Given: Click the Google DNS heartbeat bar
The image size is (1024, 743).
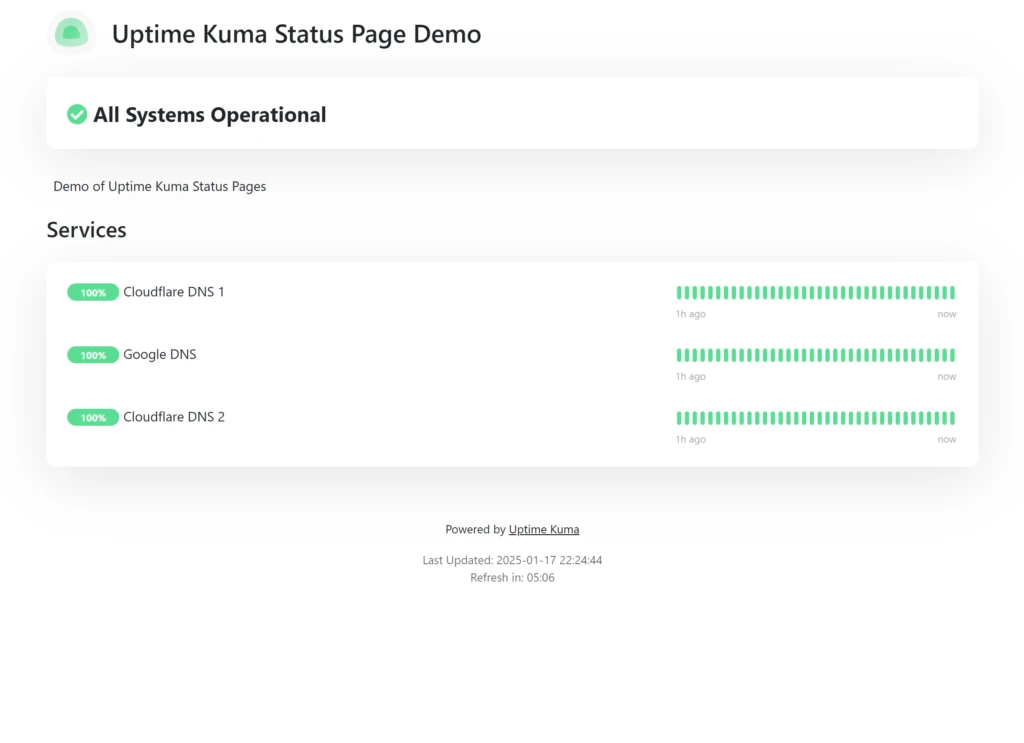Looking at the screenshot, I should pos(816,355).
